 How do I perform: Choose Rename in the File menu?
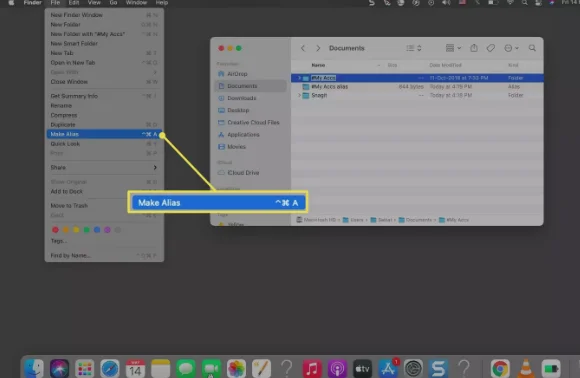pos(104,106)
